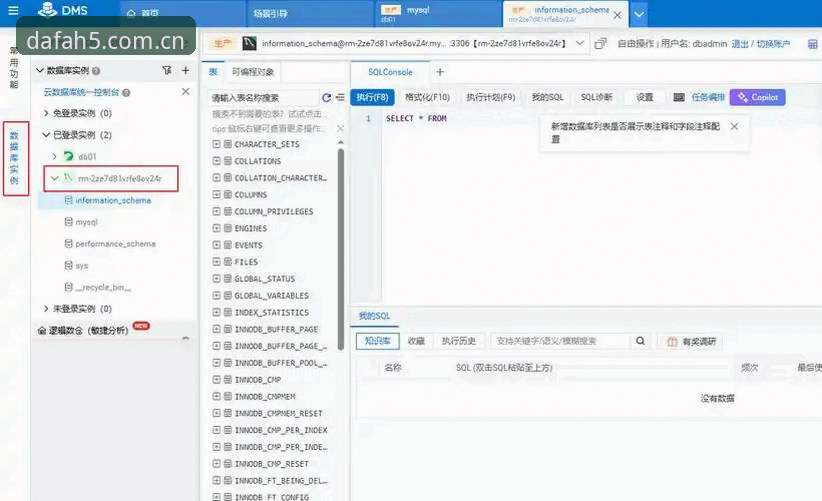Screen dimensions: 822x501
Task: Click the knowledge base keyword search field
Action: (x=560, y=341)
